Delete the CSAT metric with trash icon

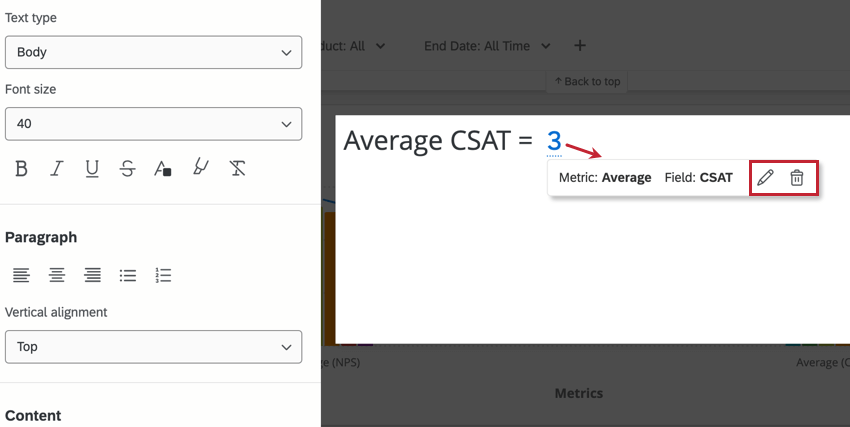click(797, 178)
